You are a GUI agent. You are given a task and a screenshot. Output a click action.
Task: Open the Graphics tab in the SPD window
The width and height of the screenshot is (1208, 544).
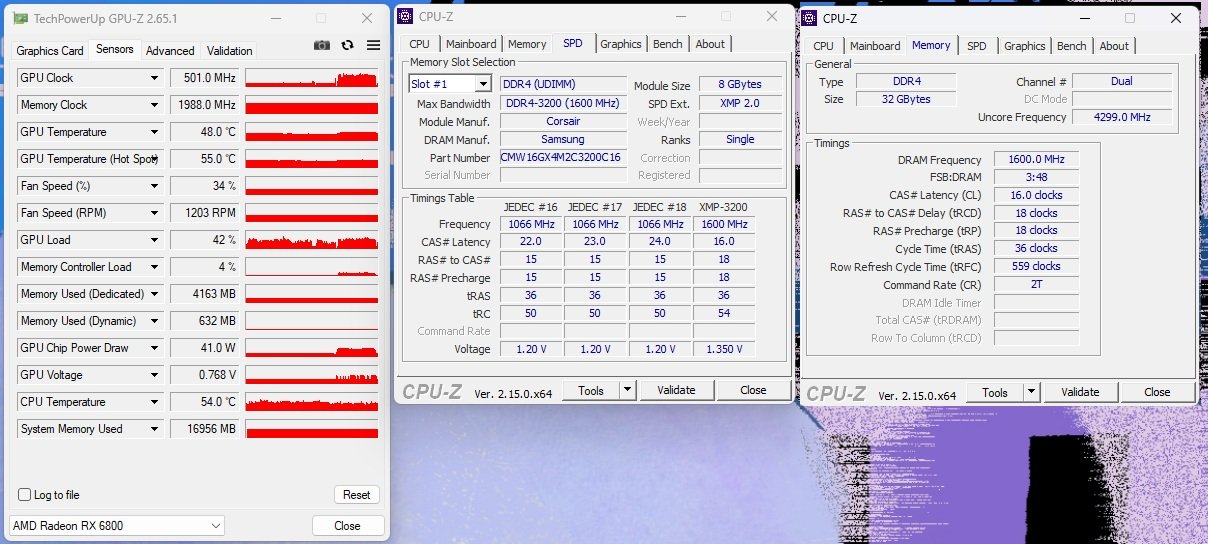(621, 44)
